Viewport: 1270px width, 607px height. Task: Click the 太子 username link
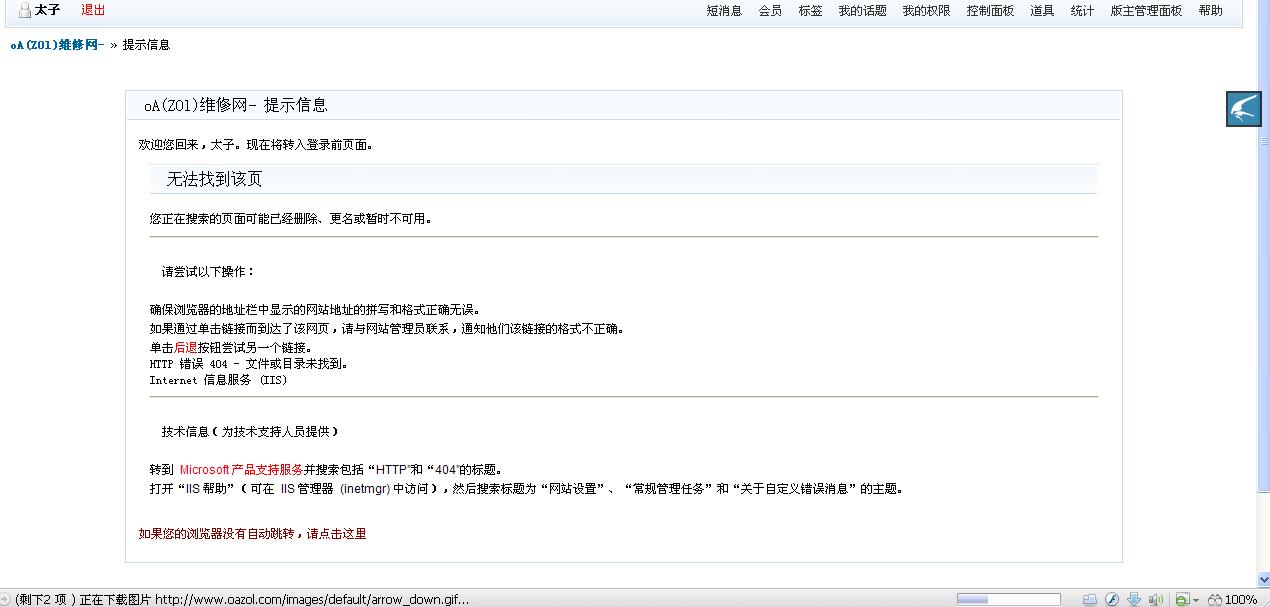[x=47, y=10]
